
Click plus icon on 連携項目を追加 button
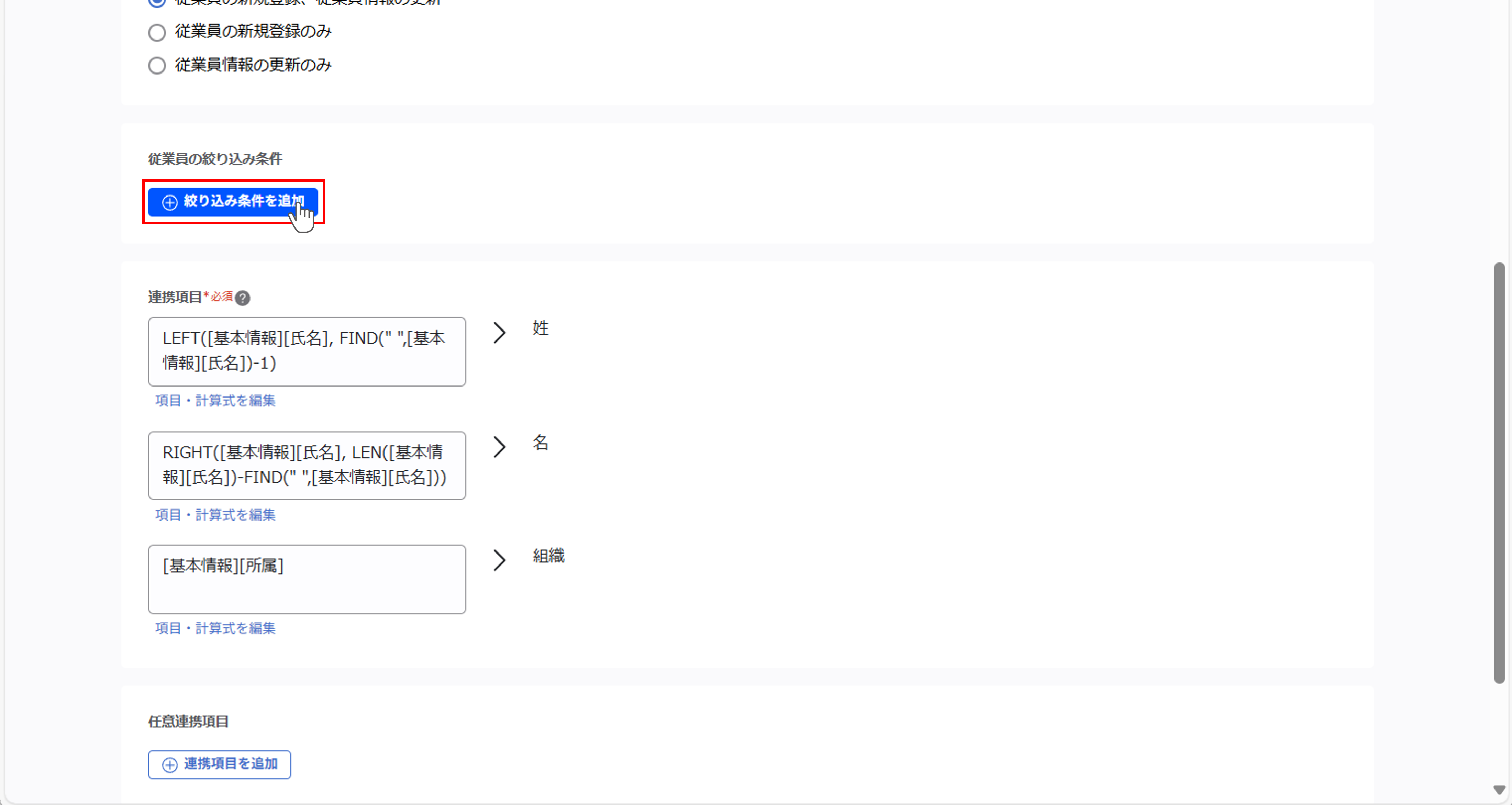tap(170, 765)
